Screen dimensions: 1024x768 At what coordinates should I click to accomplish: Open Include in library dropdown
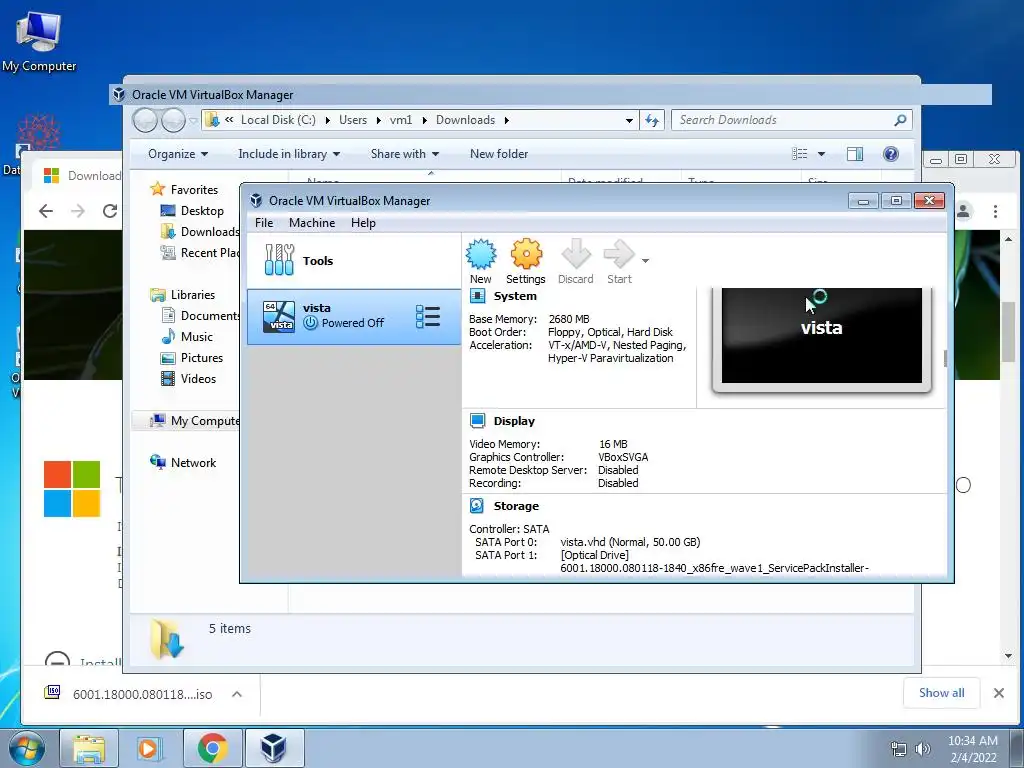point(289,154)
